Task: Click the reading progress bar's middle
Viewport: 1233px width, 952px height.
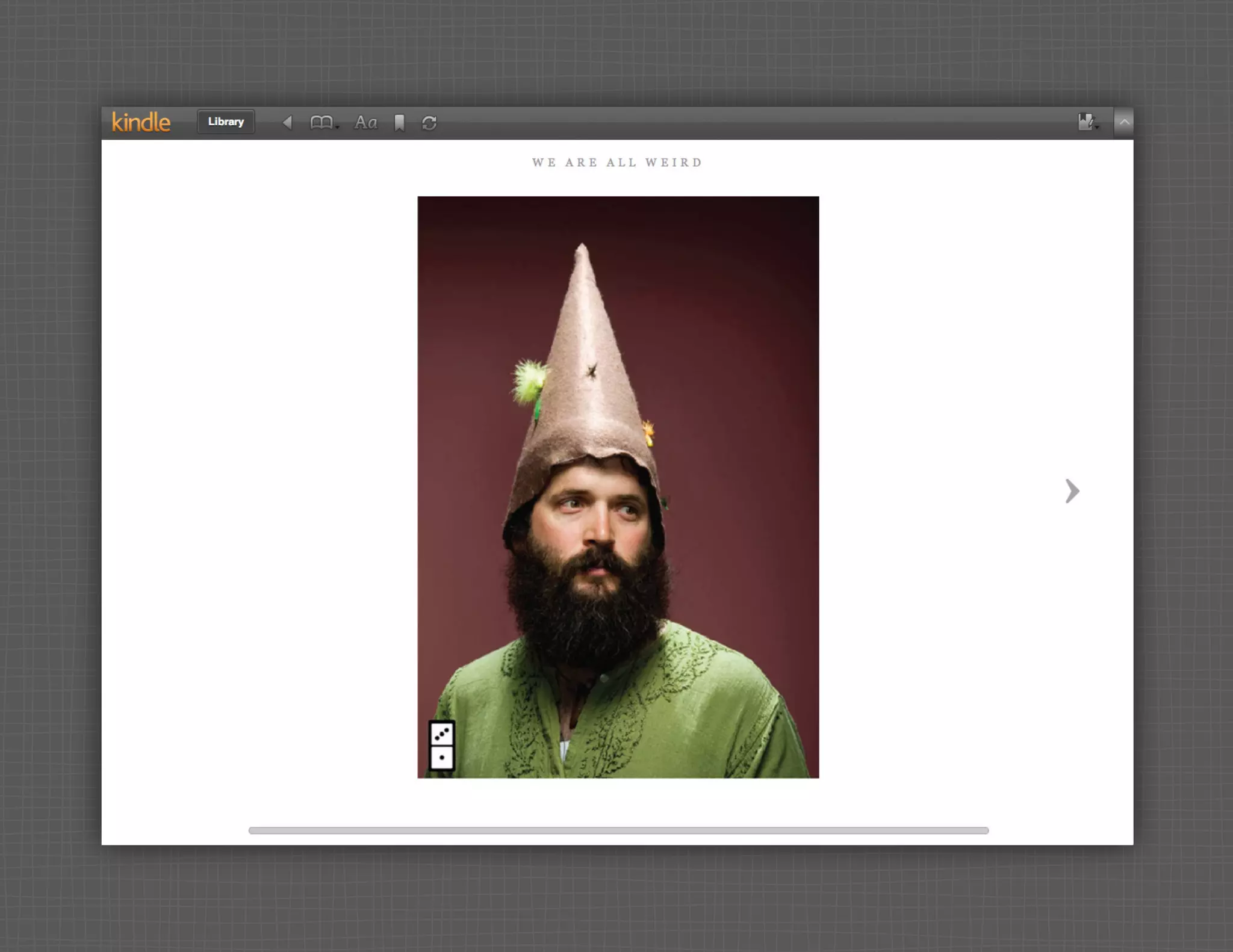Action: coord(618,830)
